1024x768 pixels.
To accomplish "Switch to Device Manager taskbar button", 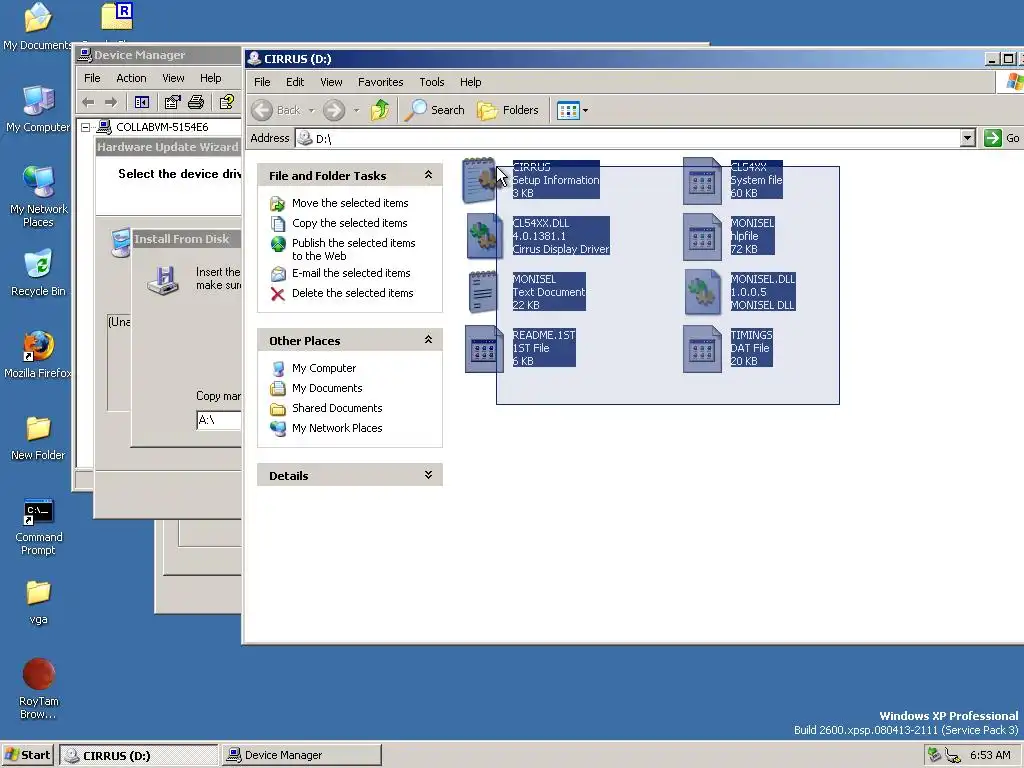I will (x=301, y=755).
